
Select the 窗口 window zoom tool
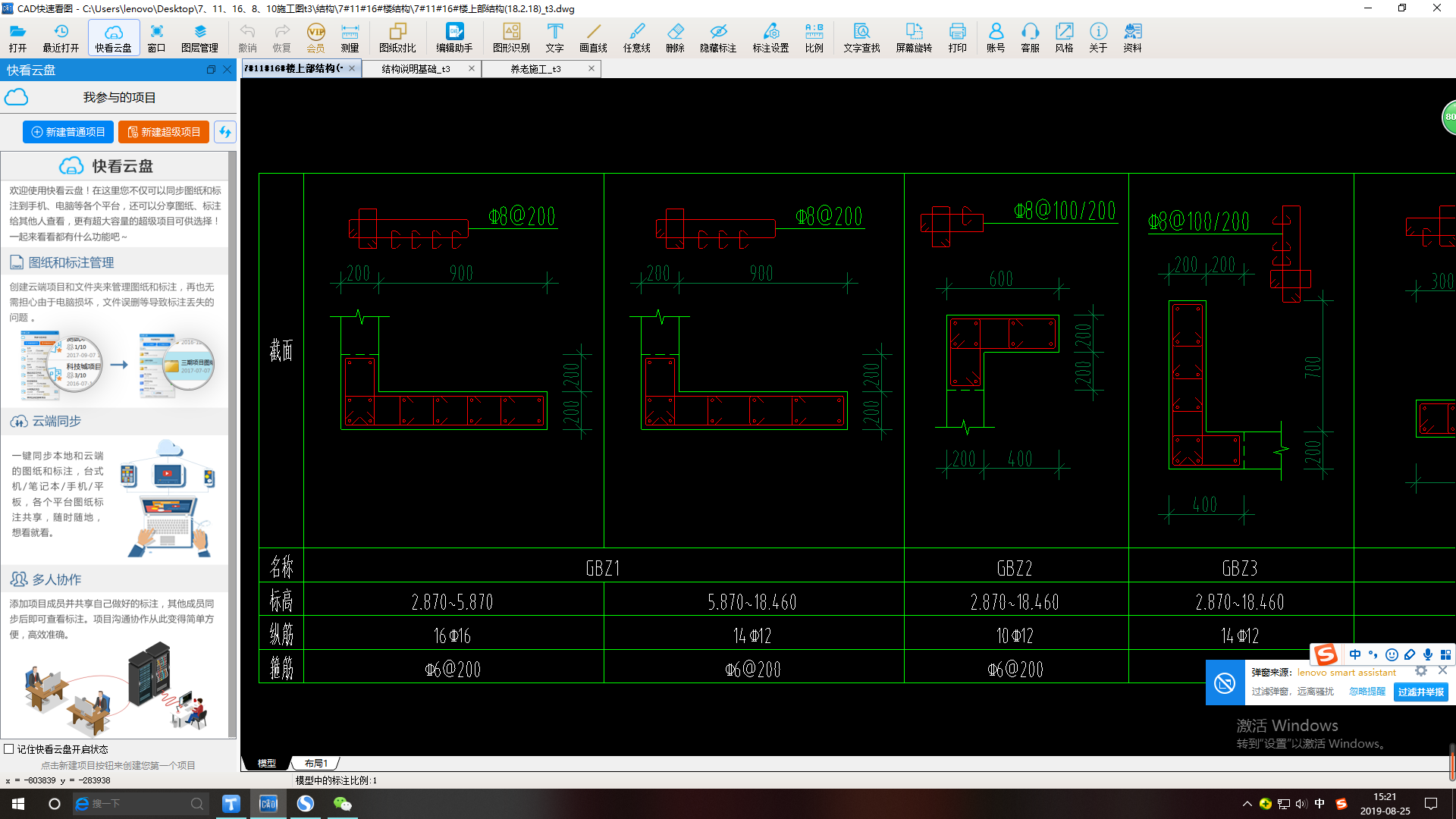tap(156, 37)
